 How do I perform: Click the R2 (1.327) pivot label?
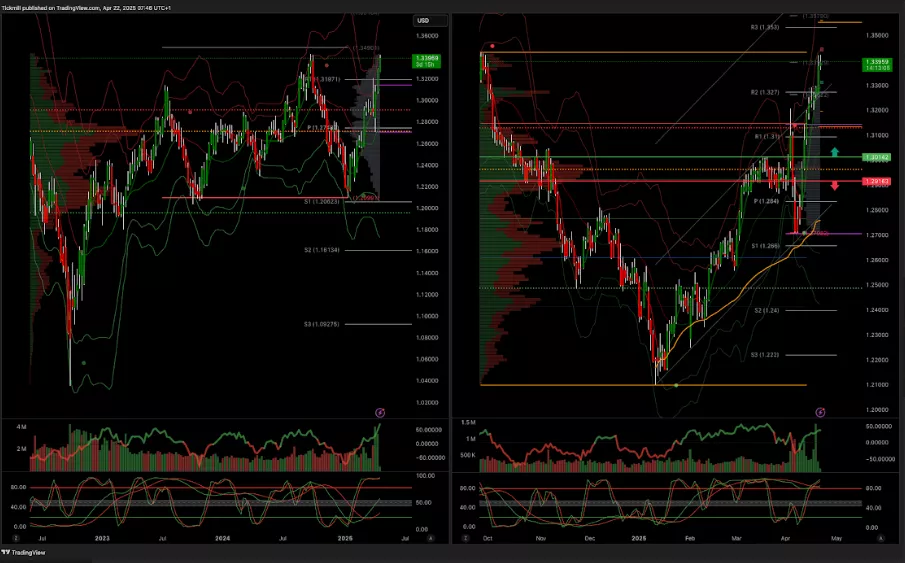pos(765,92)
